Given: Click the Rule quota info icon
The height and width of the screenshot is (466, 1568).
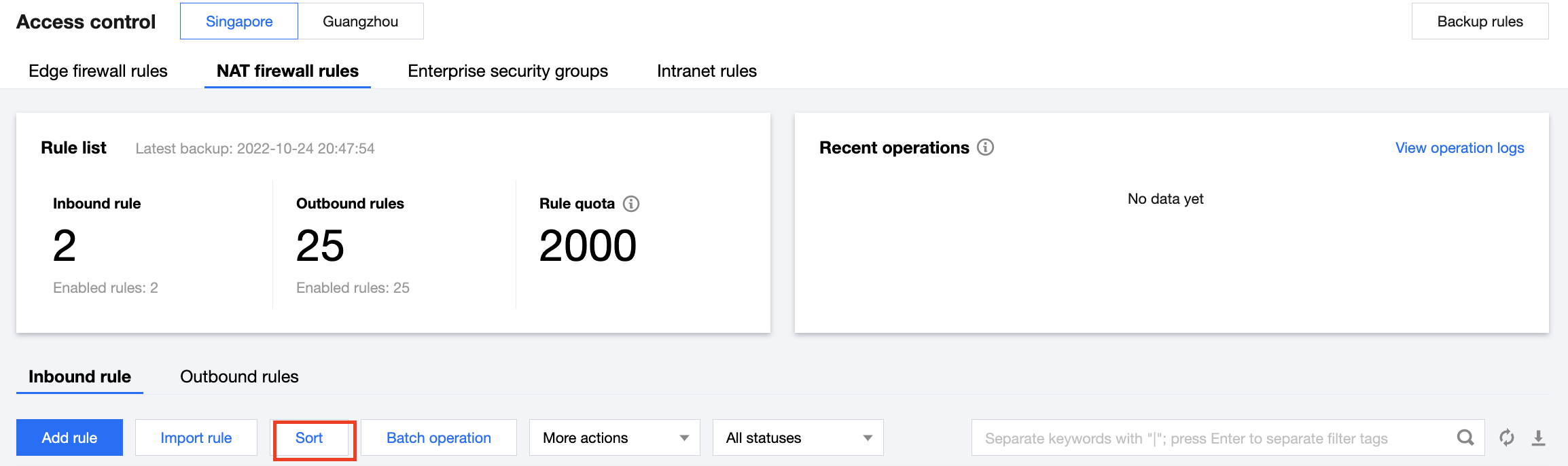Looking at the screenshot, I should pos(631,204).
